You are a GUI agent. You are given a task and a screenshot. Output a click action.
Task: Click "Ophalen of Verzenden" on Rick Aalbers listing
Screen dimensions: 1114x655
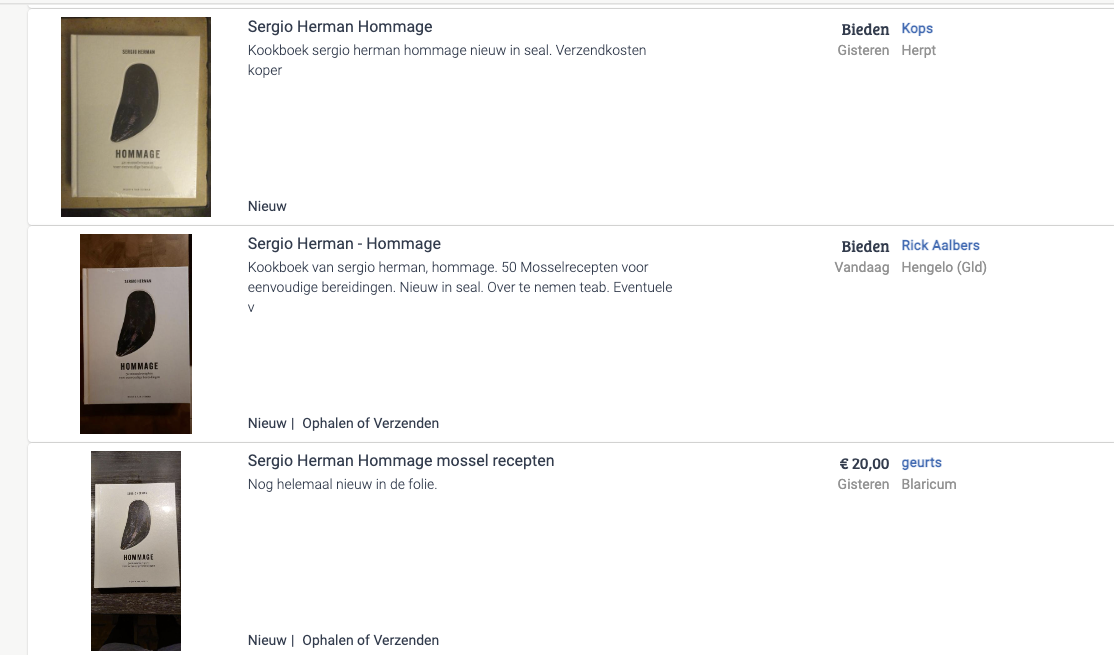tap(370, 424)
